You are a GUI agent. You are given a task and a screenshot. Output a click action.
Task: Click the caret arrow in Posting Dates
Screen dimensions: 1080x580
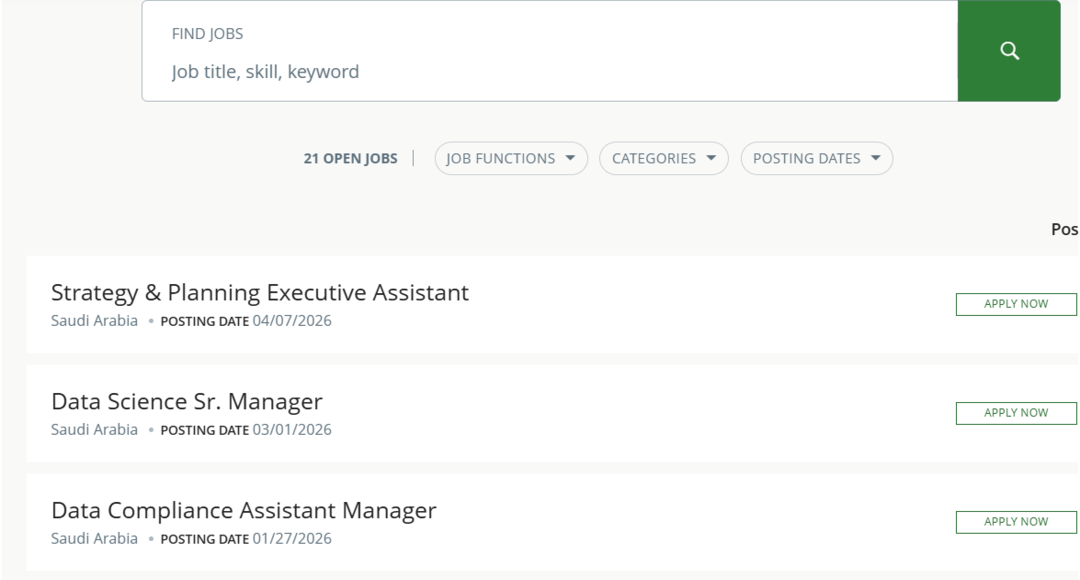(x=876, y=158)
